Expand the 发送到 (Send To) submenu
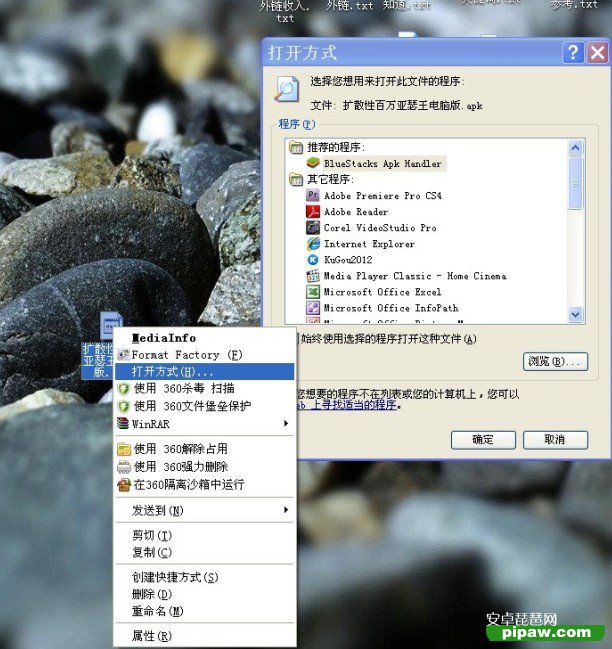 pos(204,510)
